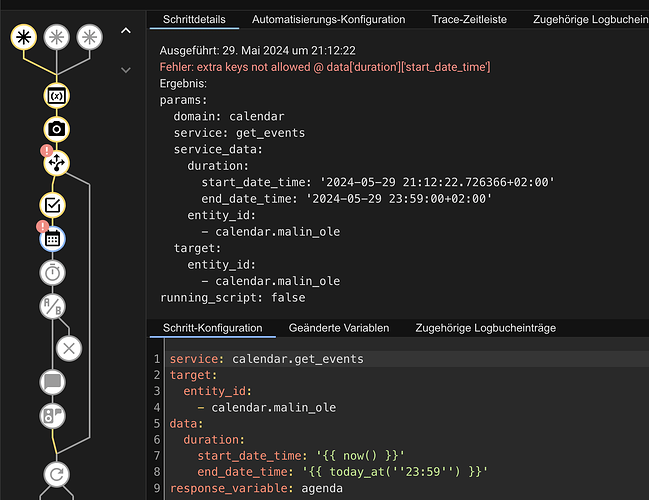Click the 'service: get_events' result line
This screenshot has height=500, width=649.
point(239,133)
